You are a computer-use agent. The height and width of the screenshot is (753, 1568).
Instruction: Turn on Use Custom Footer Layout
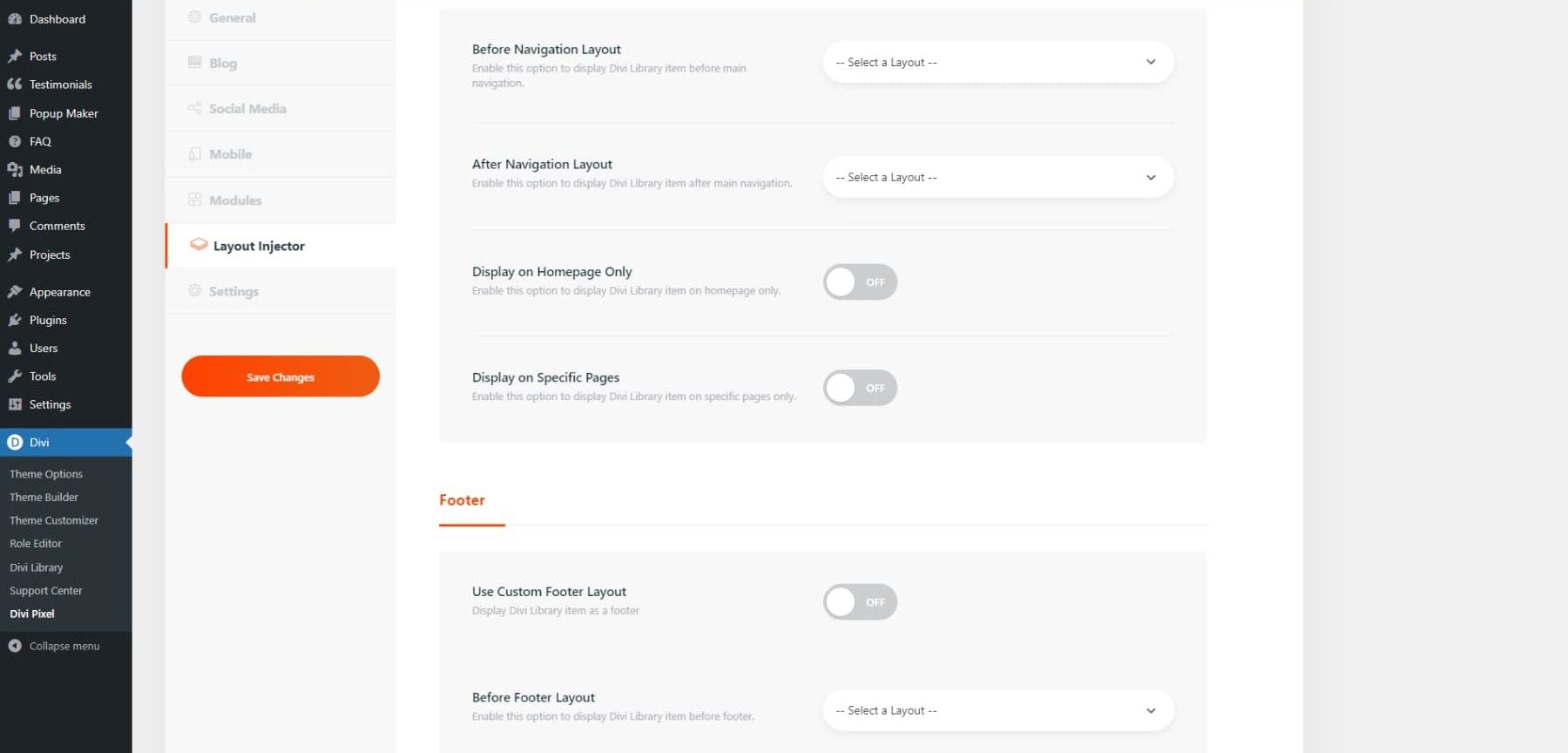tap(860, 601)
